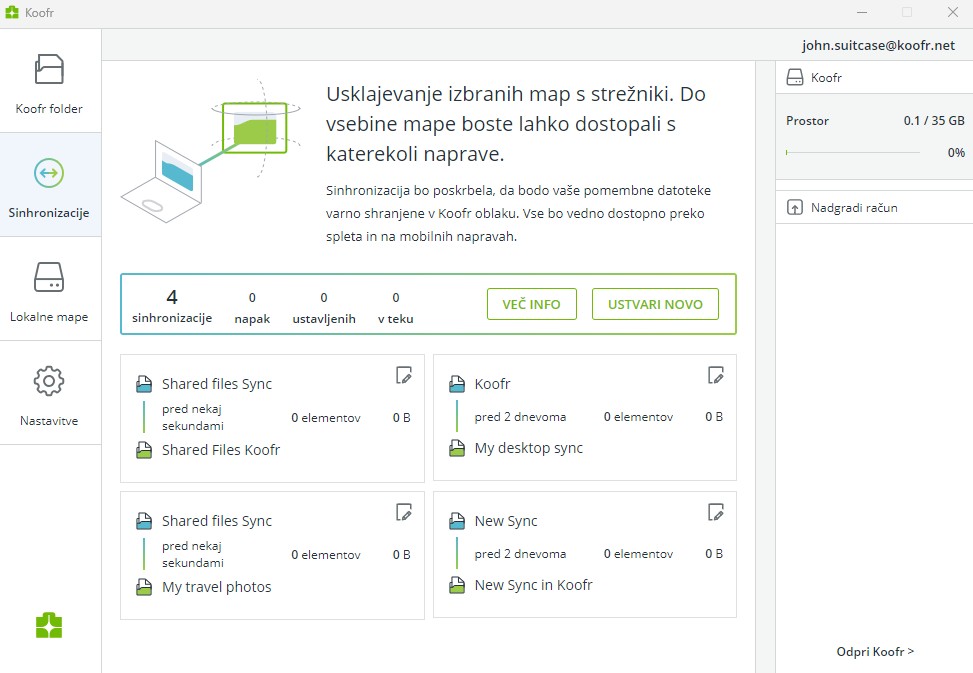Open Nastavitve settings tab
The image size is (973, 673).
click(x=50, y=393)
